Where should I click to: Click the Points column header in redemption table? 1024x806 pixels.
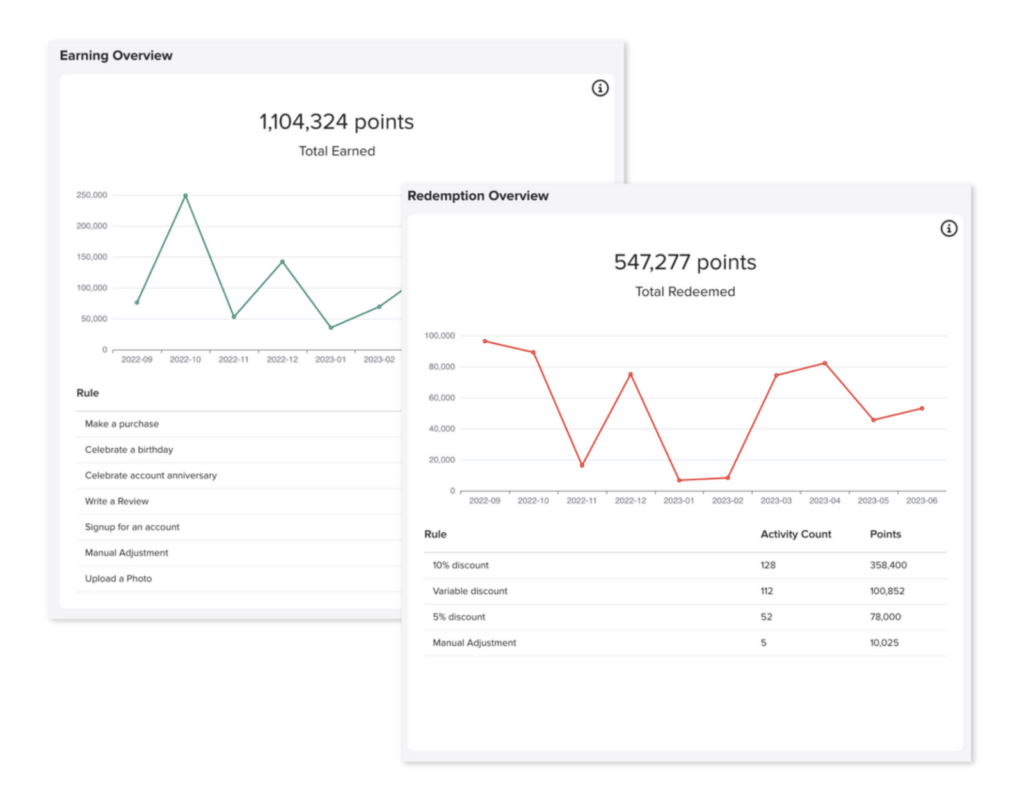coord(885,534)
